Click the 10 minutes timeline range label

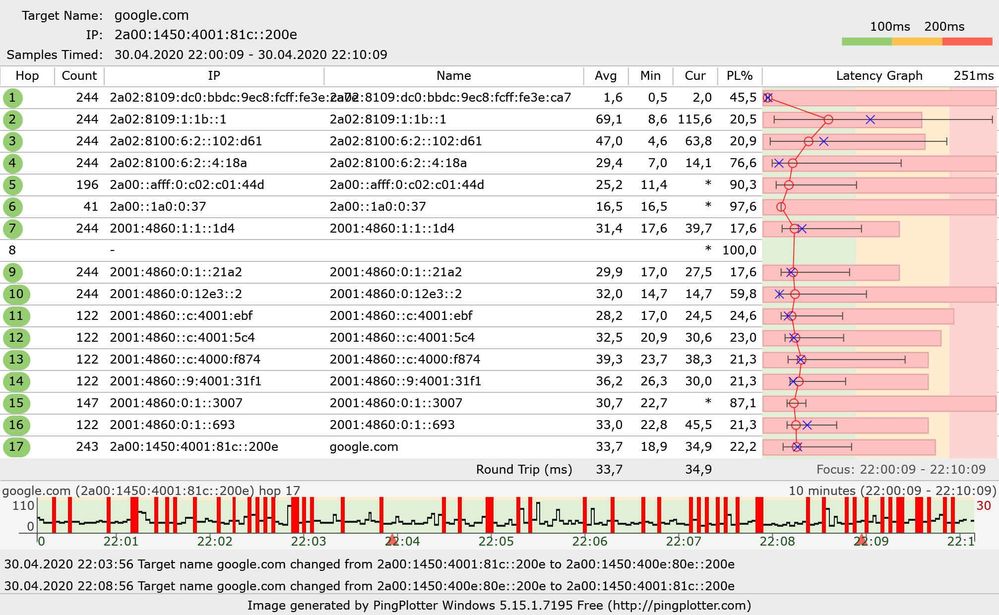pyautogui.click(x=892, y=491)
